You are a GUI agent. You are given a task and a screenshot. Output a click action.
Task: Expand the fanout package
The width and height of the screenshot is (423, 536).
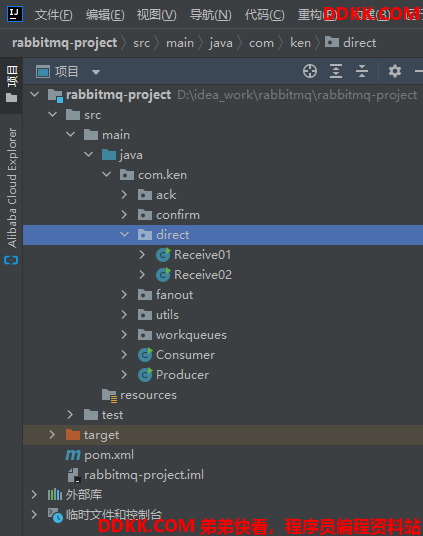coord(124,295)
